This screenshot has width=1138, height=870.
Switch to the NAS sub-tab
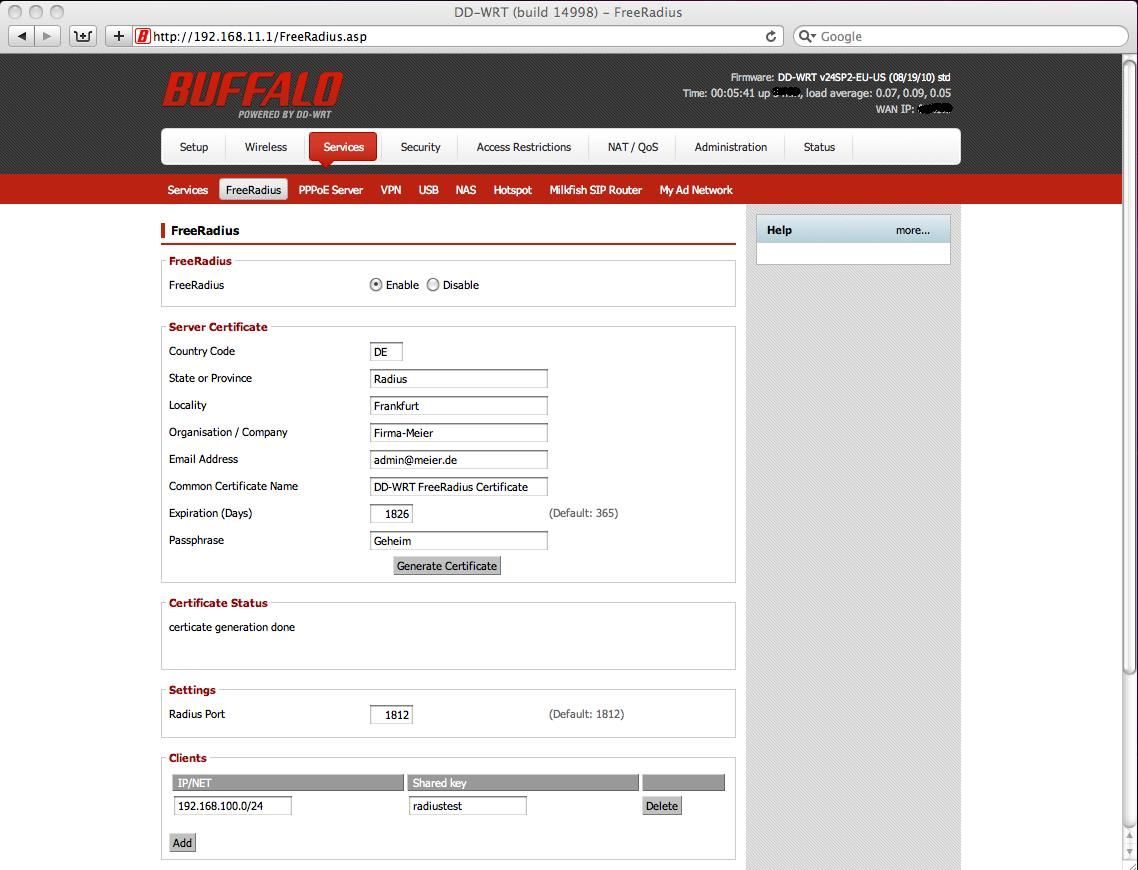(466, 190)
